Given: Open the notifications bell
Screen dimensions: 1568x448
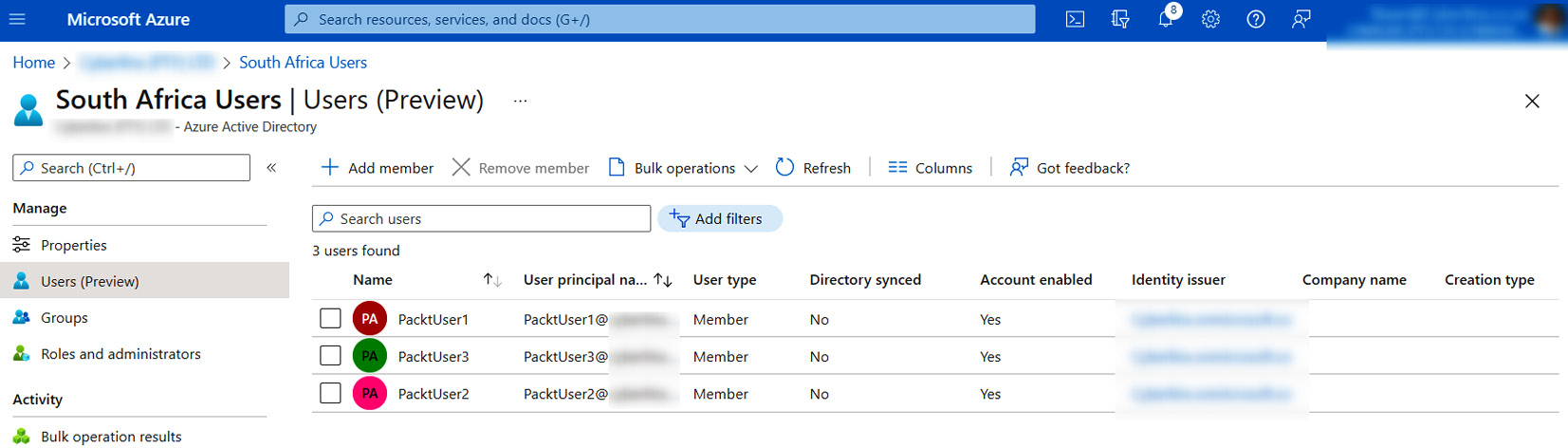Looking at the screenshot, I should (1166, 19).
